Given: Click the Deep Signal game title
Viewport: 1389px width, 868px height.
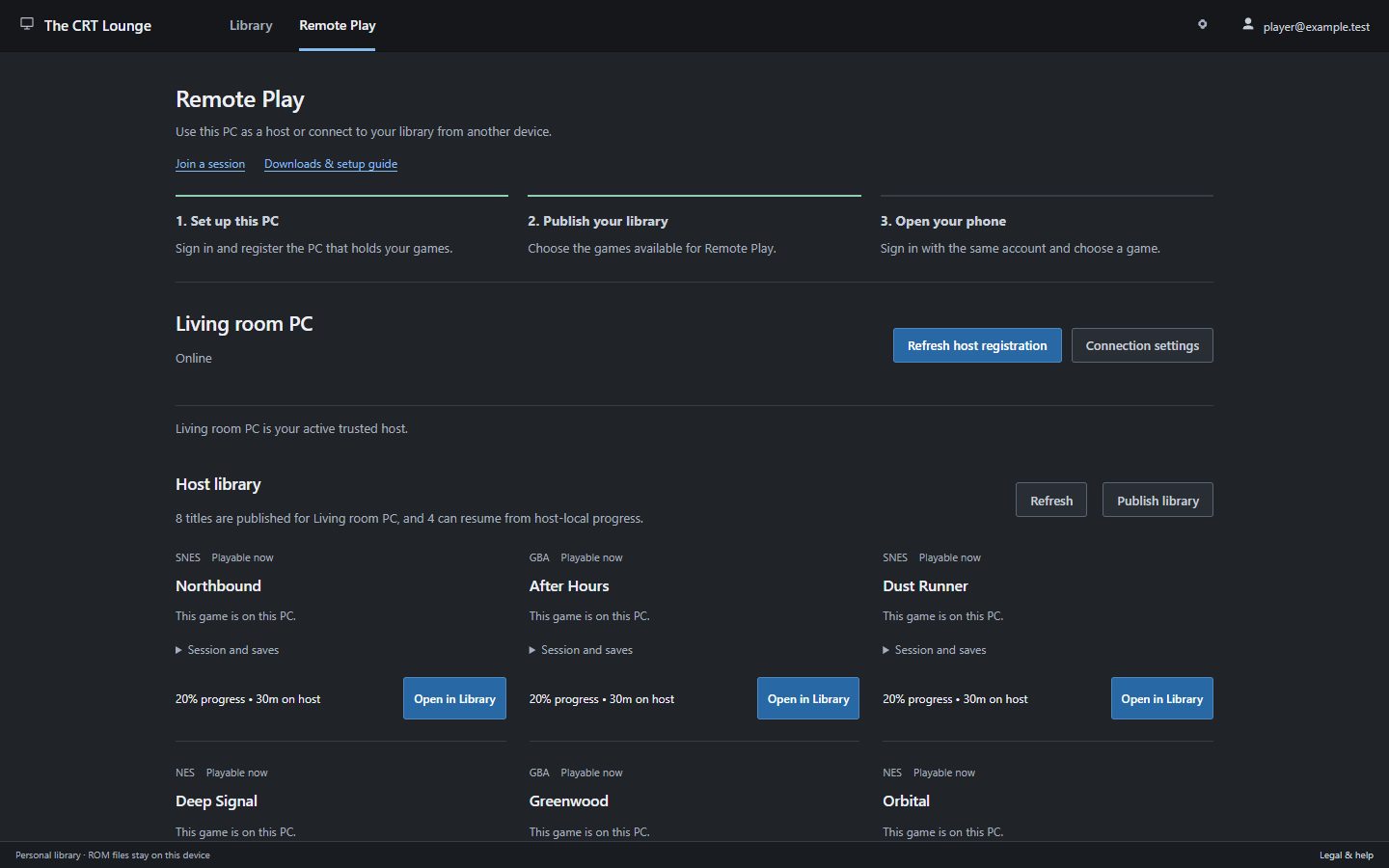Looking at the screenshot, I should coord(216,800).
